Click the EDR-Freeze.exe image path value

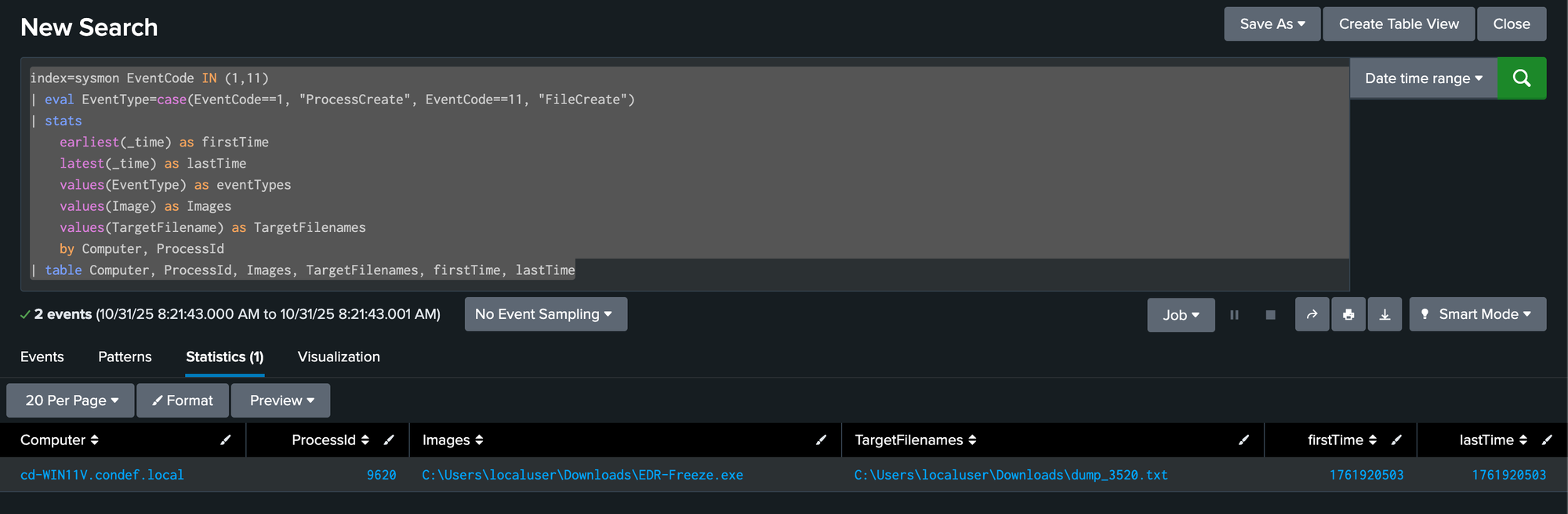point(583,475)
